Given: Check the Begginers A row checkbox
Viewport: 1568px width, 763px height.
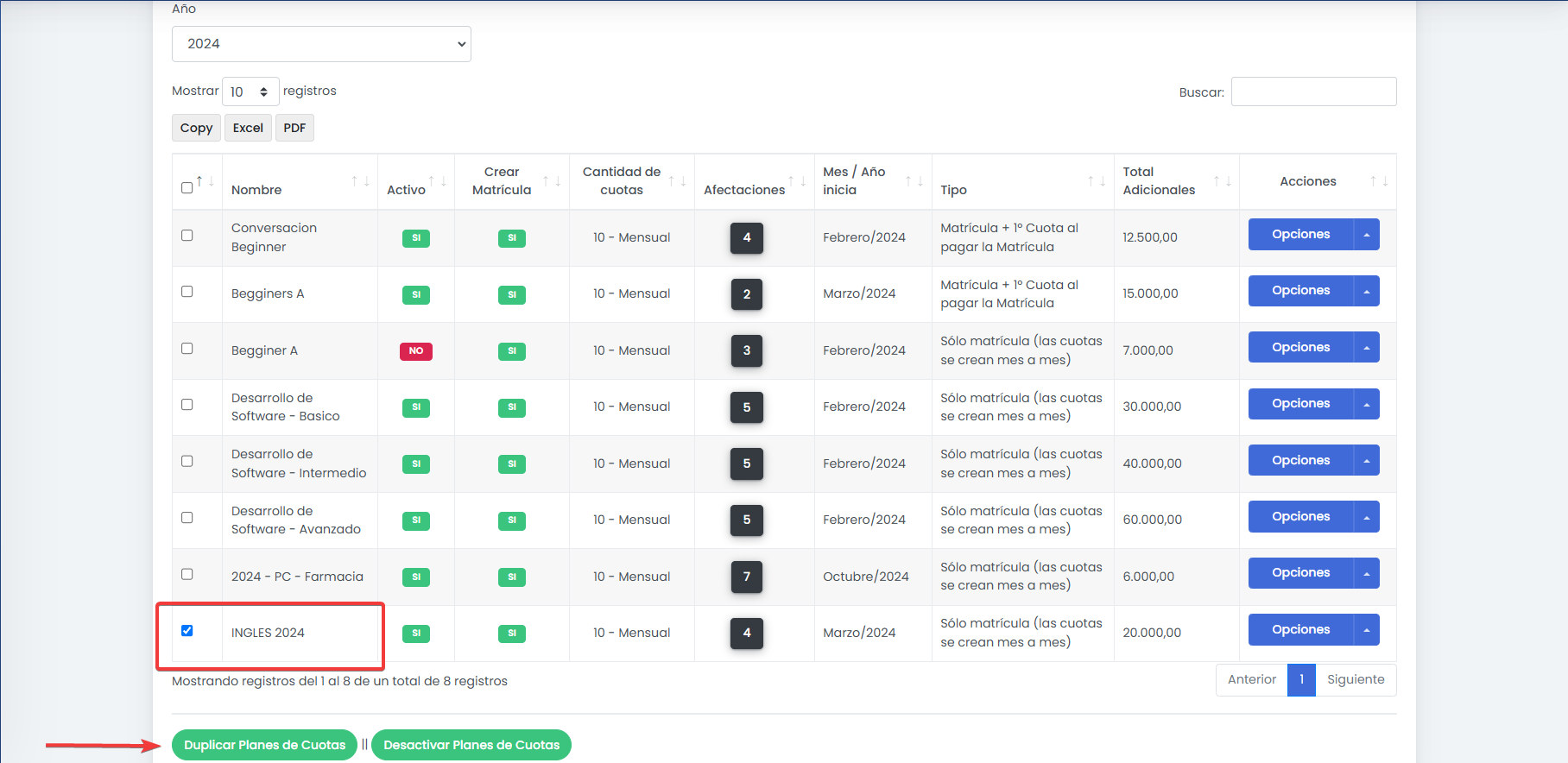Looking at the screenshot, I should tap(187, 292).
